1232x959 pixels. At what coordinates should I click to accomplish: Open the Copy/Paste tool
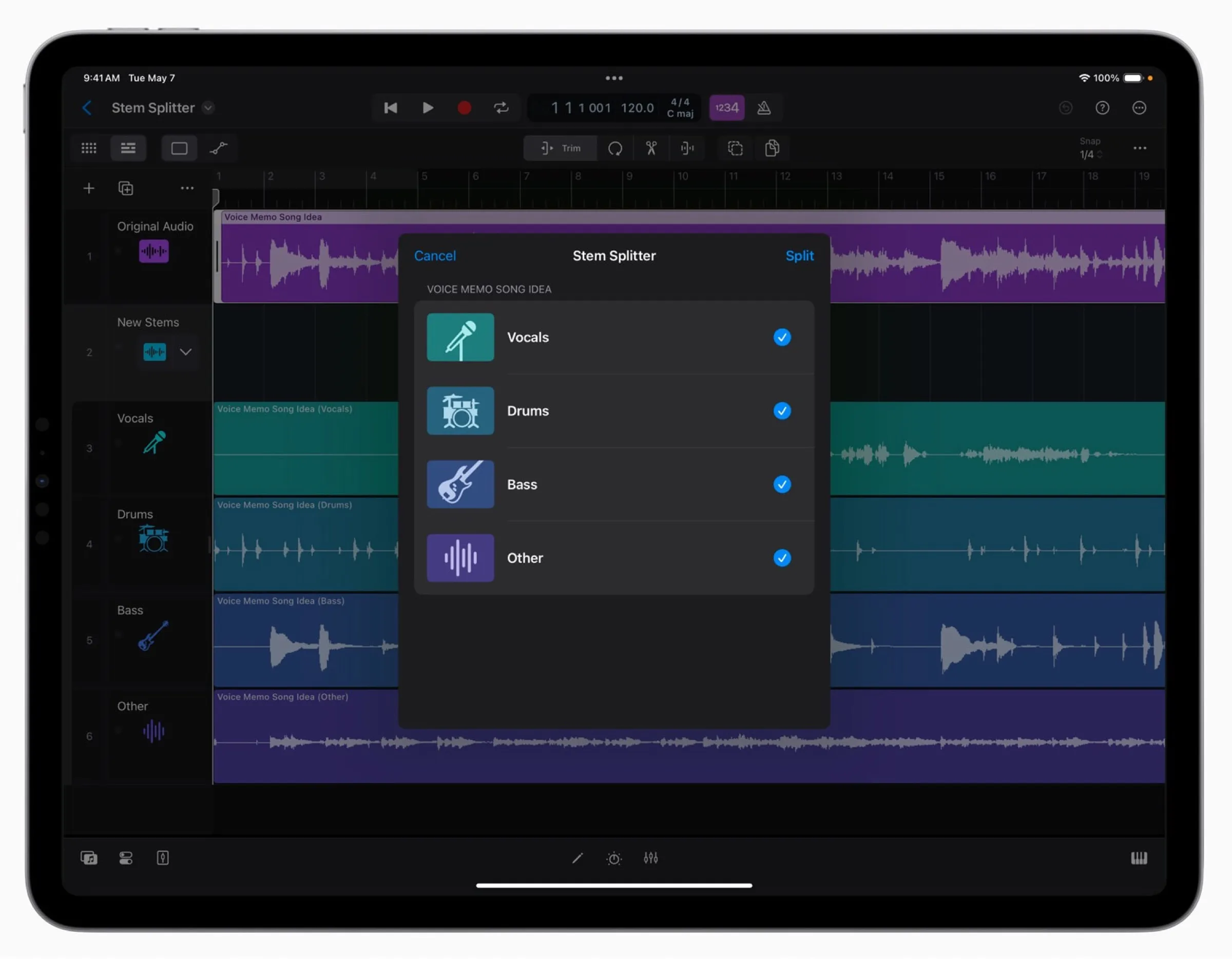coord(772,148)
